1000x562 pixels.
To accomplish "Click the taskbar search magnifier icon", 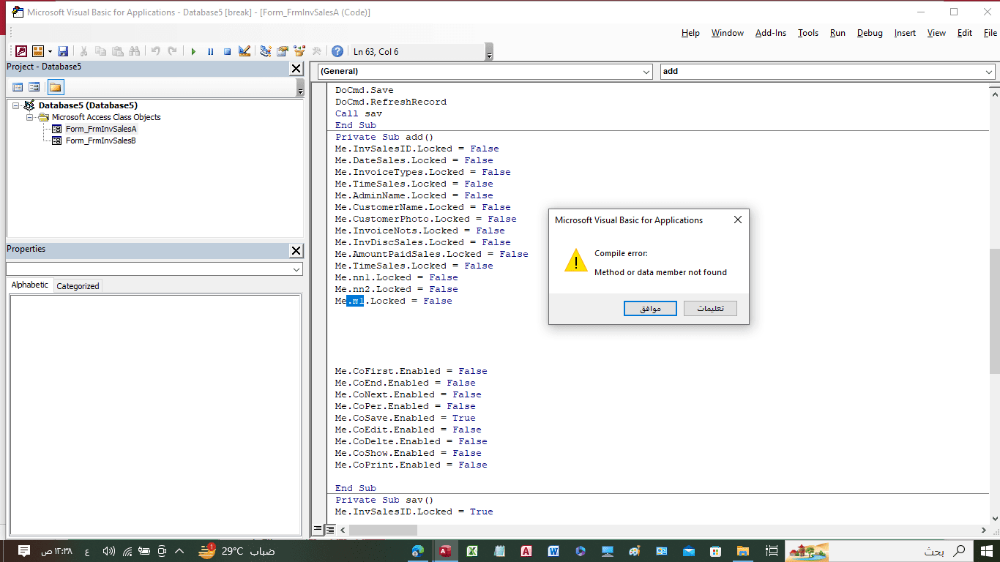I will tap(959, 551).
